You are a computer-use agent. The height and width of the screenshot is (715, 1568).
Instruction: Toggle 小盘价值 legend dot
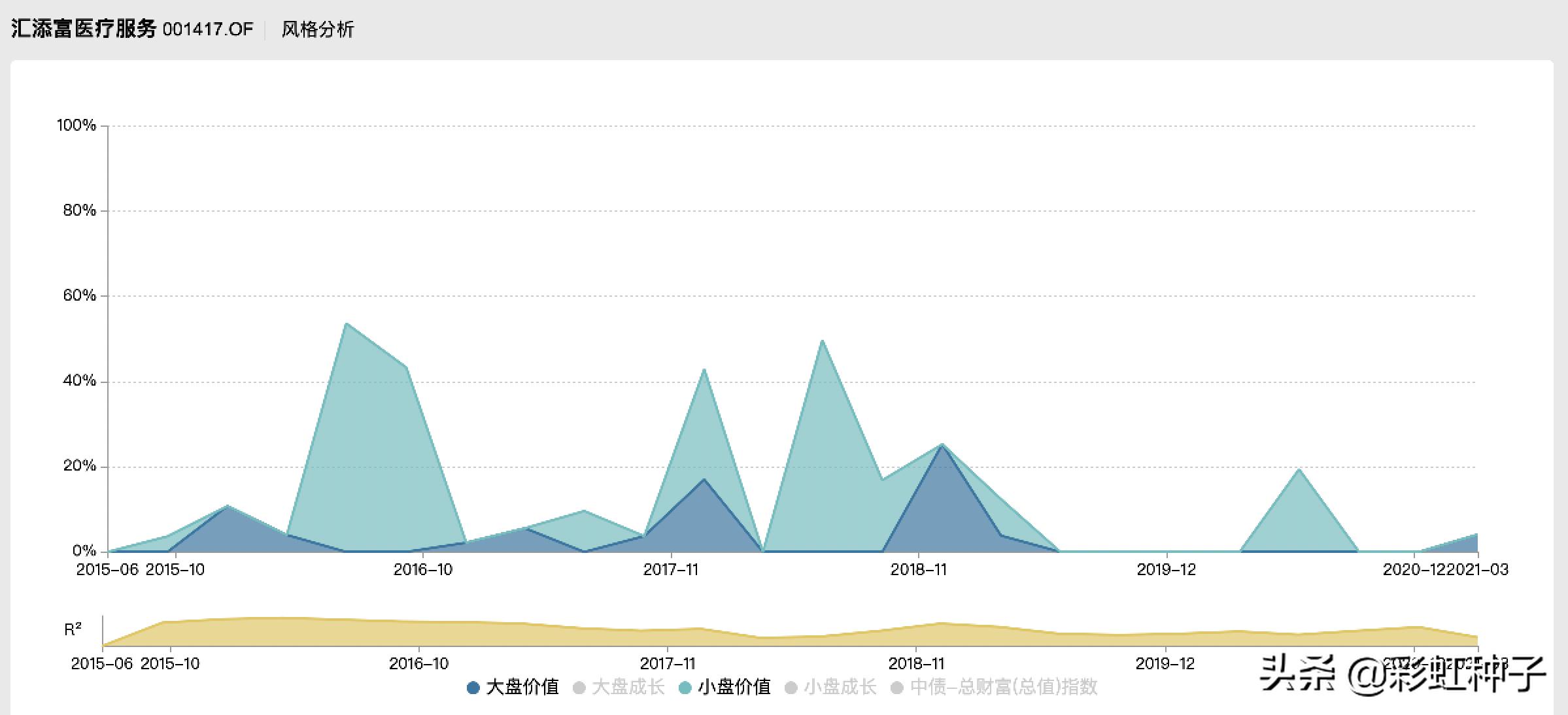coord(685,688)
